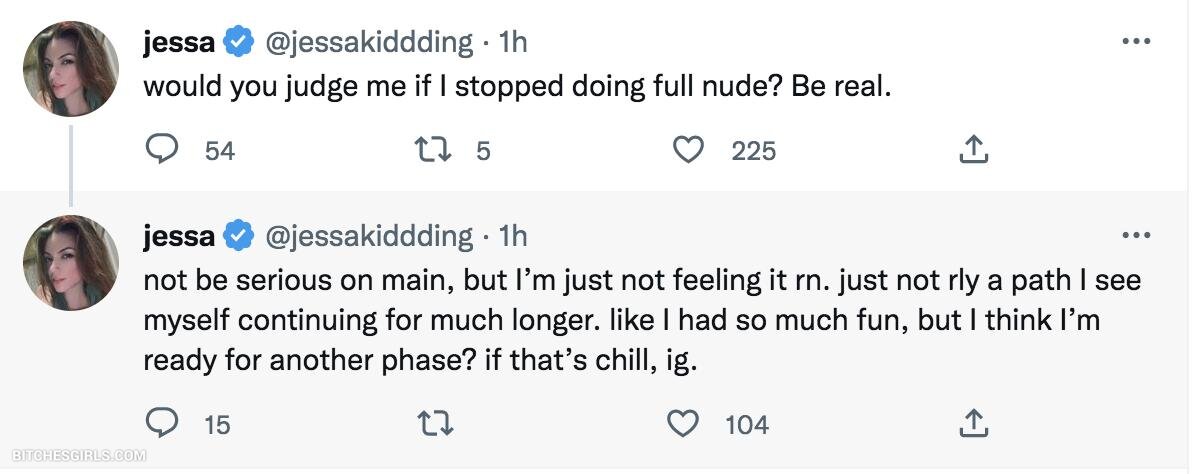
Task: Open jessa's profile photo on first tweet
Action: [71, 70]
